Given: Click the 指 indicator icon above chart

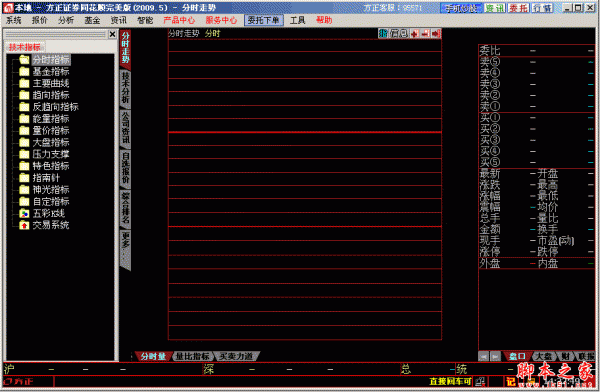Looking at the screenshot, I should coord(383,34).
